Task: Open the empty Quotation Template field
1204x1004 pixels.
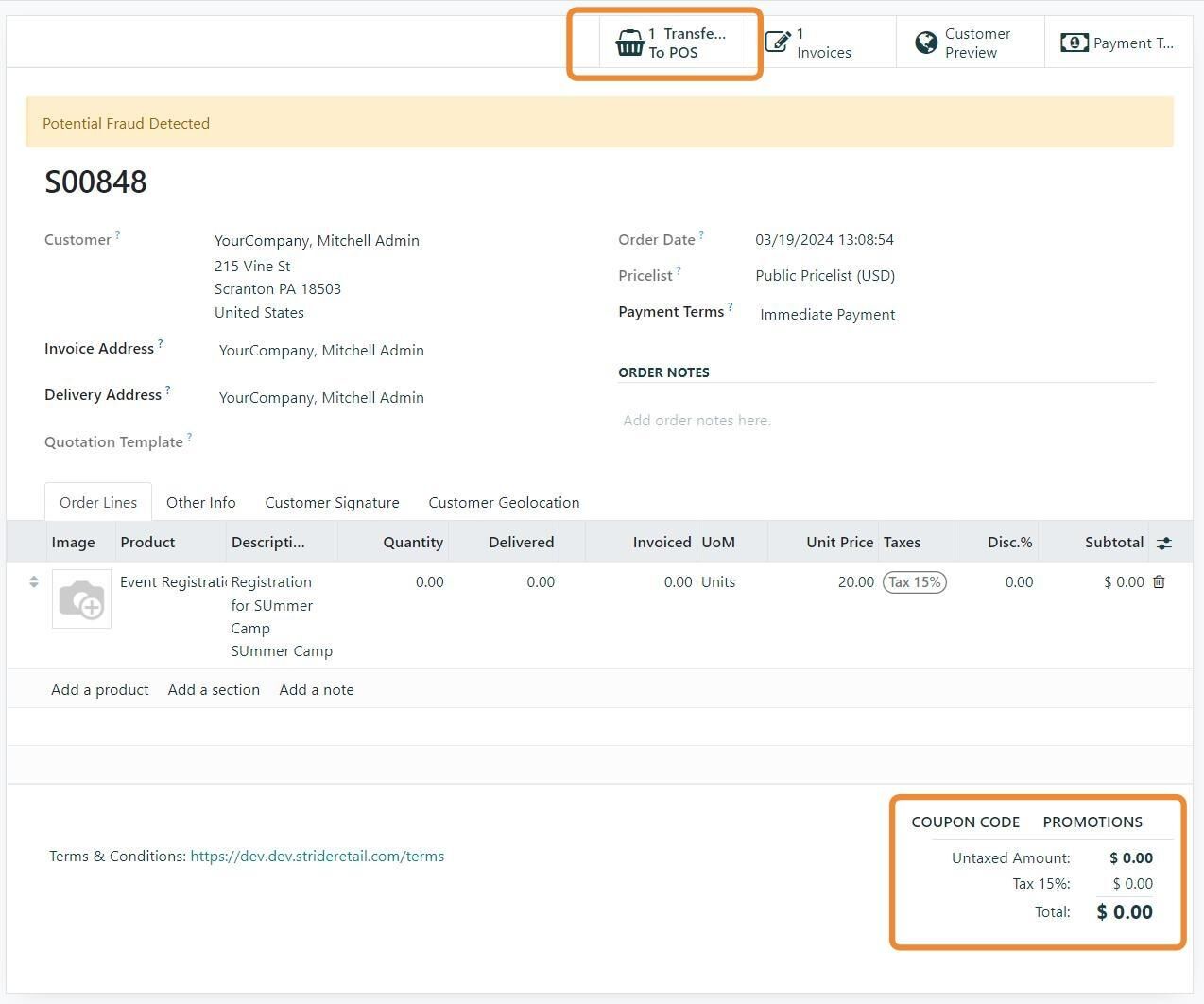Action: [397, 441]
